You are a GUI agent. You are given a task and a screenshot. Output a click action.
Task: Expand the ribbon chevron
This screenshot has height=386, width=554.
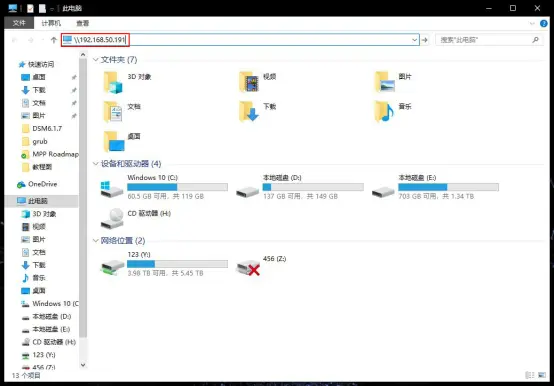click(532, 24)
